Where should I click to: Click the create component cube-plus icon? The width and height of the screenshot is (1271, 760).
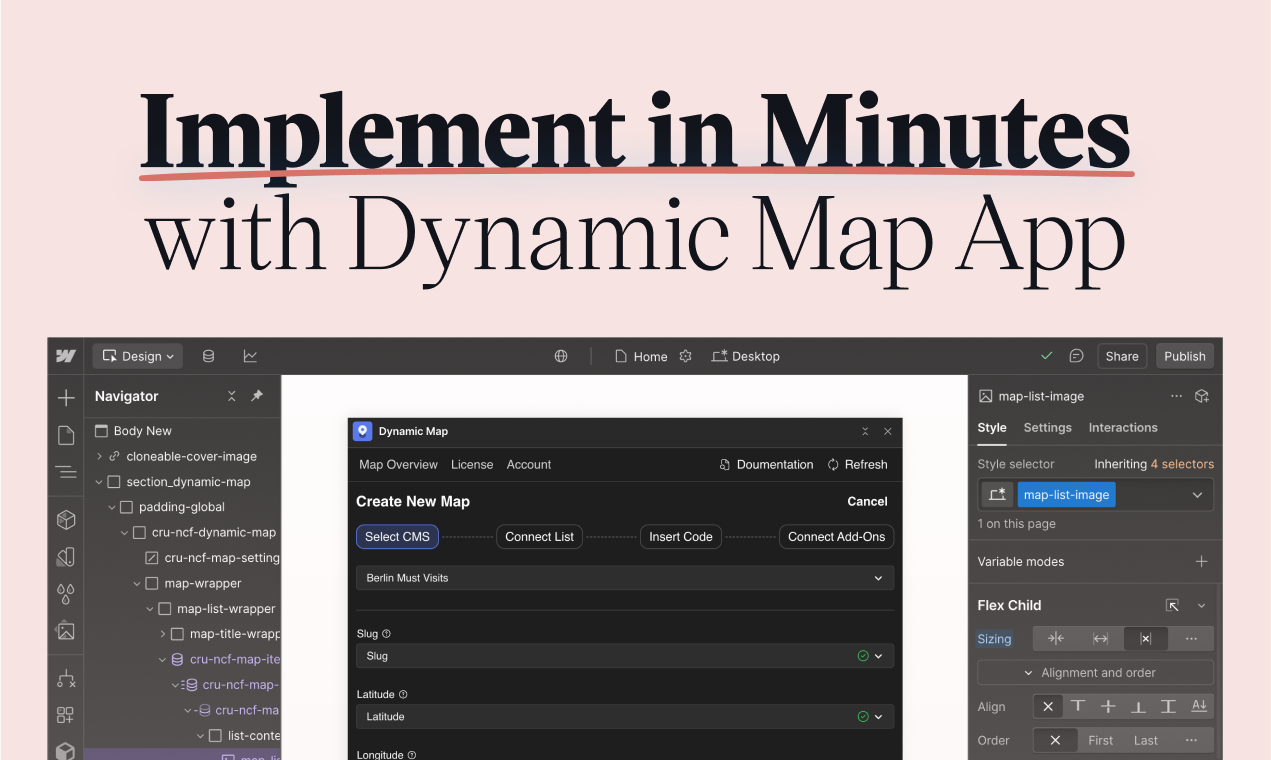(x=1203, y=396)
